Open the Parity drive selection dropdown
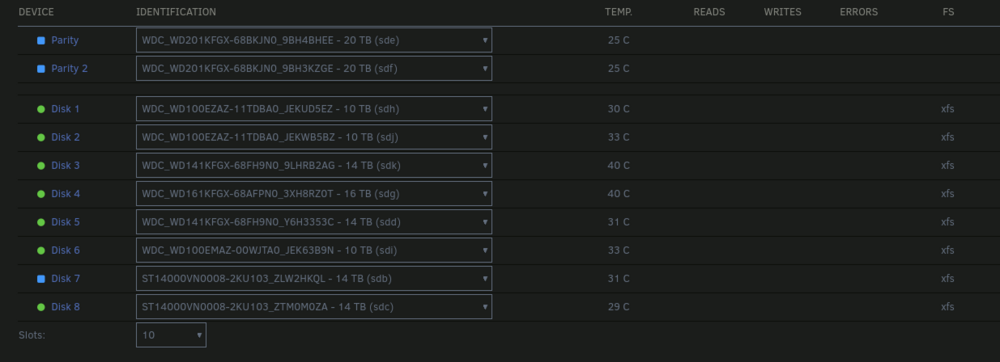 314,40
